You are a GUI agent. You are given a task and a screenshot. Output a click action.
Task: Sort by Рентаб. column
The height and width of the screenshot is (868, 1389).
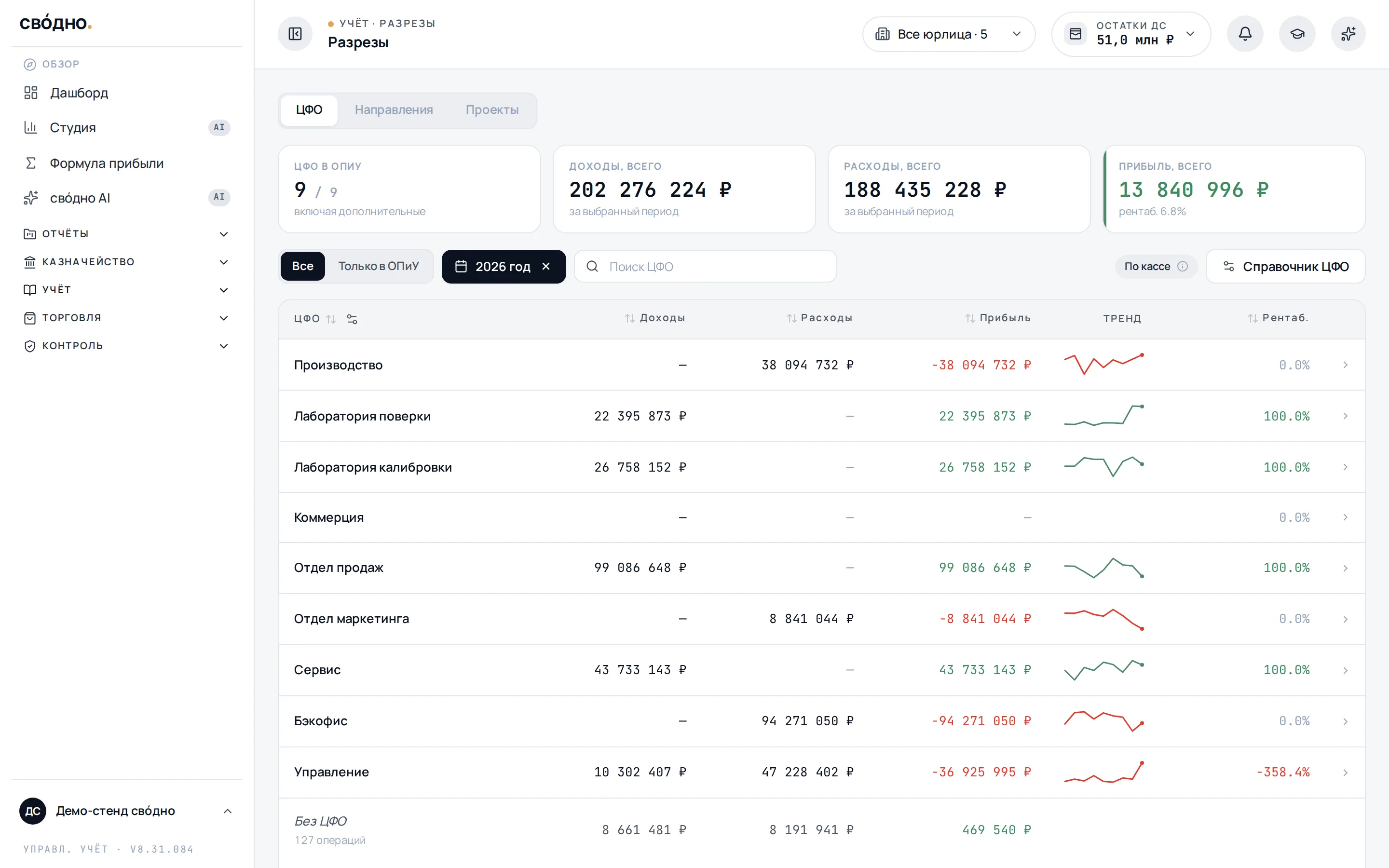(1278, 318)
